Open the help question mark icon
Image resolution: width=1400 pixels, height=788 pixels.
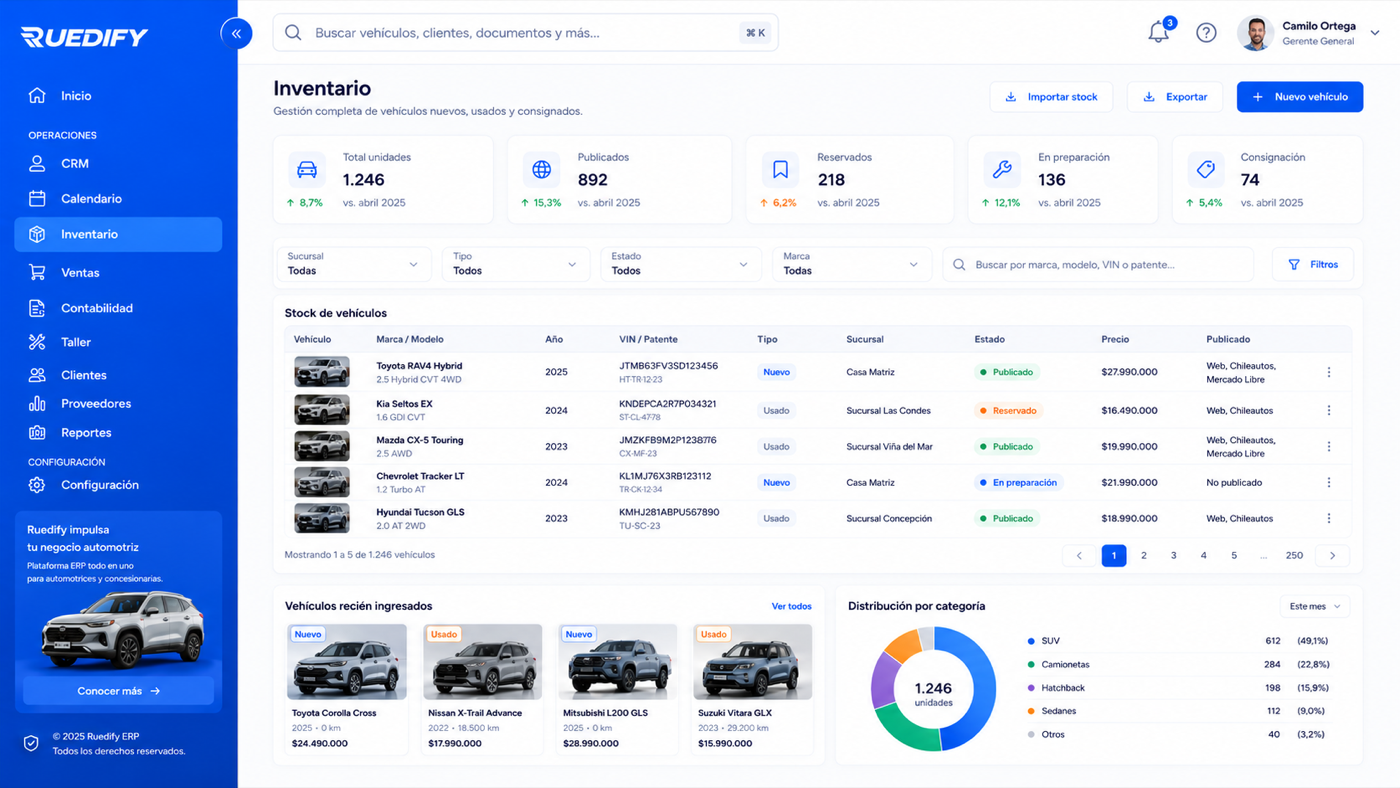[1206, 33]
